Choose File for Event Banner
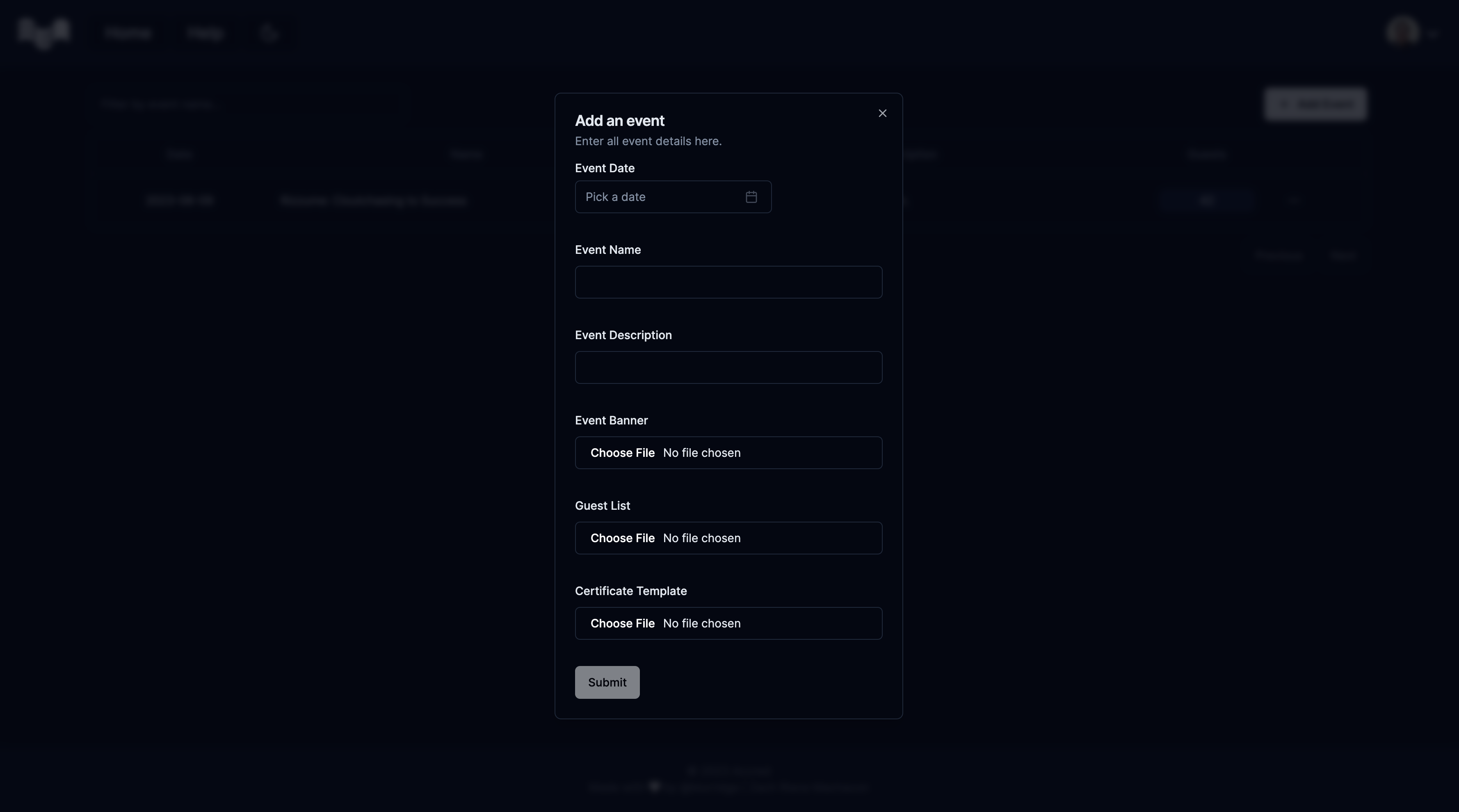This screenshot has height=812, width=1459. click(x=622, y=453)
